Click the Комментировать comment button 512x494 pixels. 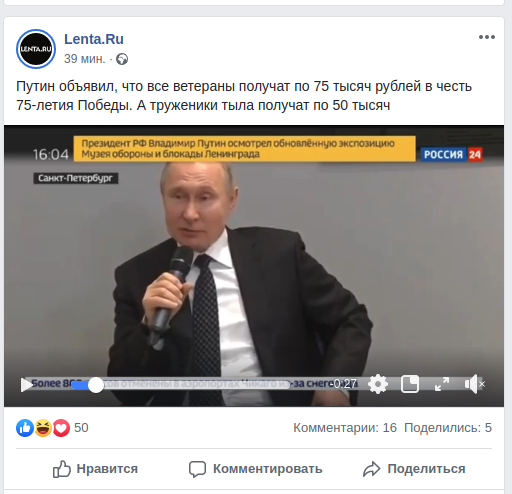[255, 469]
